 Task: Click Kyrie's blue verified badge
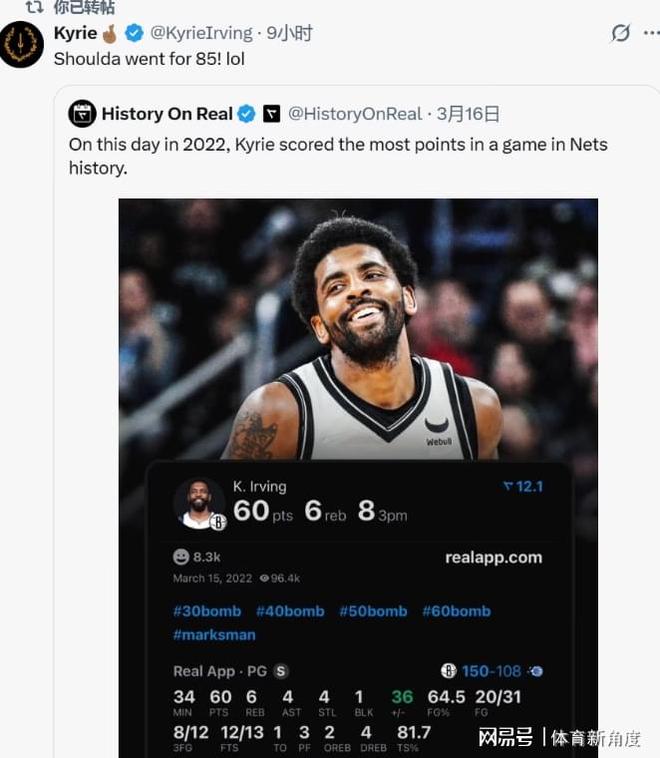click(x=133, y=34)
